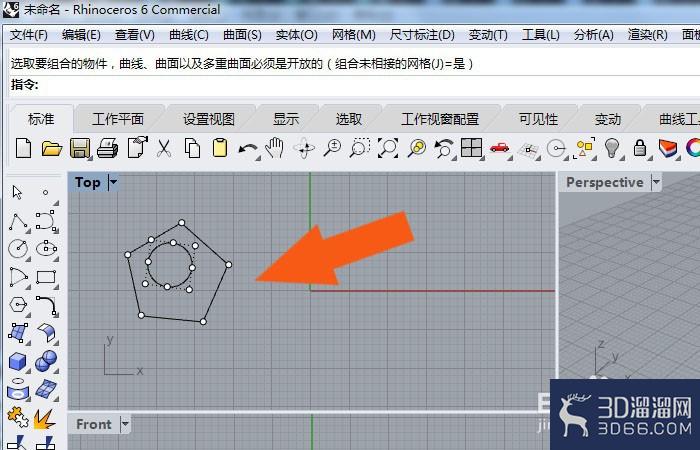Click the Undo View Change icon
The image size is (700, 450).
pos(444,148)
